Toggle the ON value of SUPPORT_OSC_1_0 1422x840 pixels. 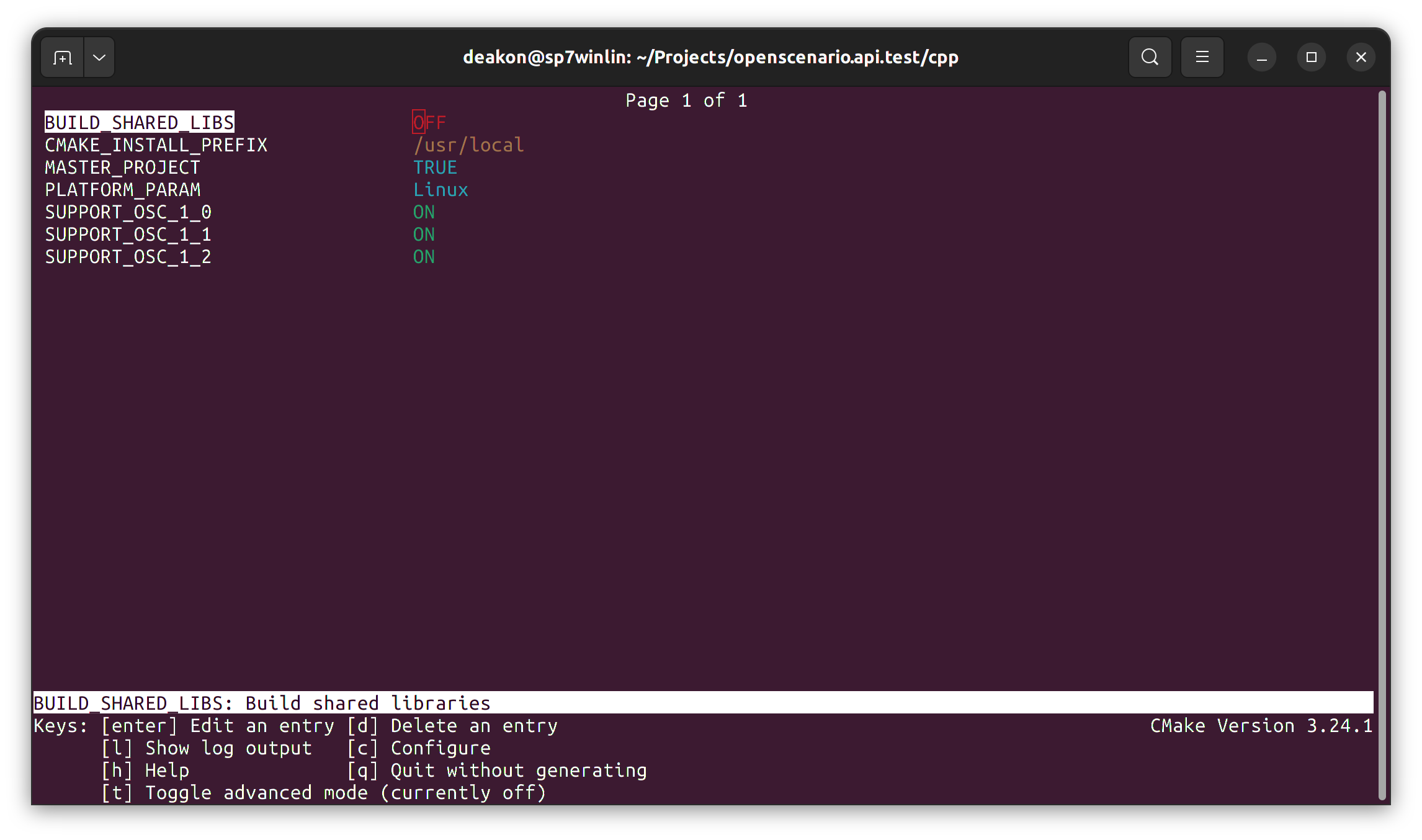click(x=424, y=212)
